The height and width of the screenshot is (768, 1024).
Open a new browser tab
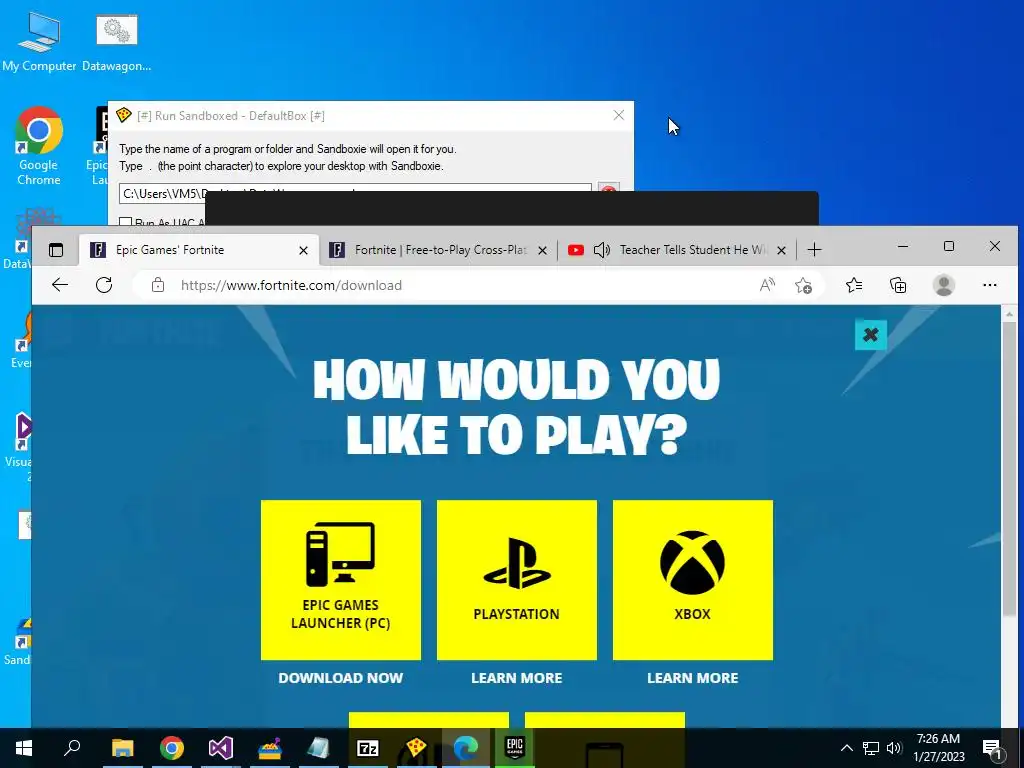click(x=814, y=249)
